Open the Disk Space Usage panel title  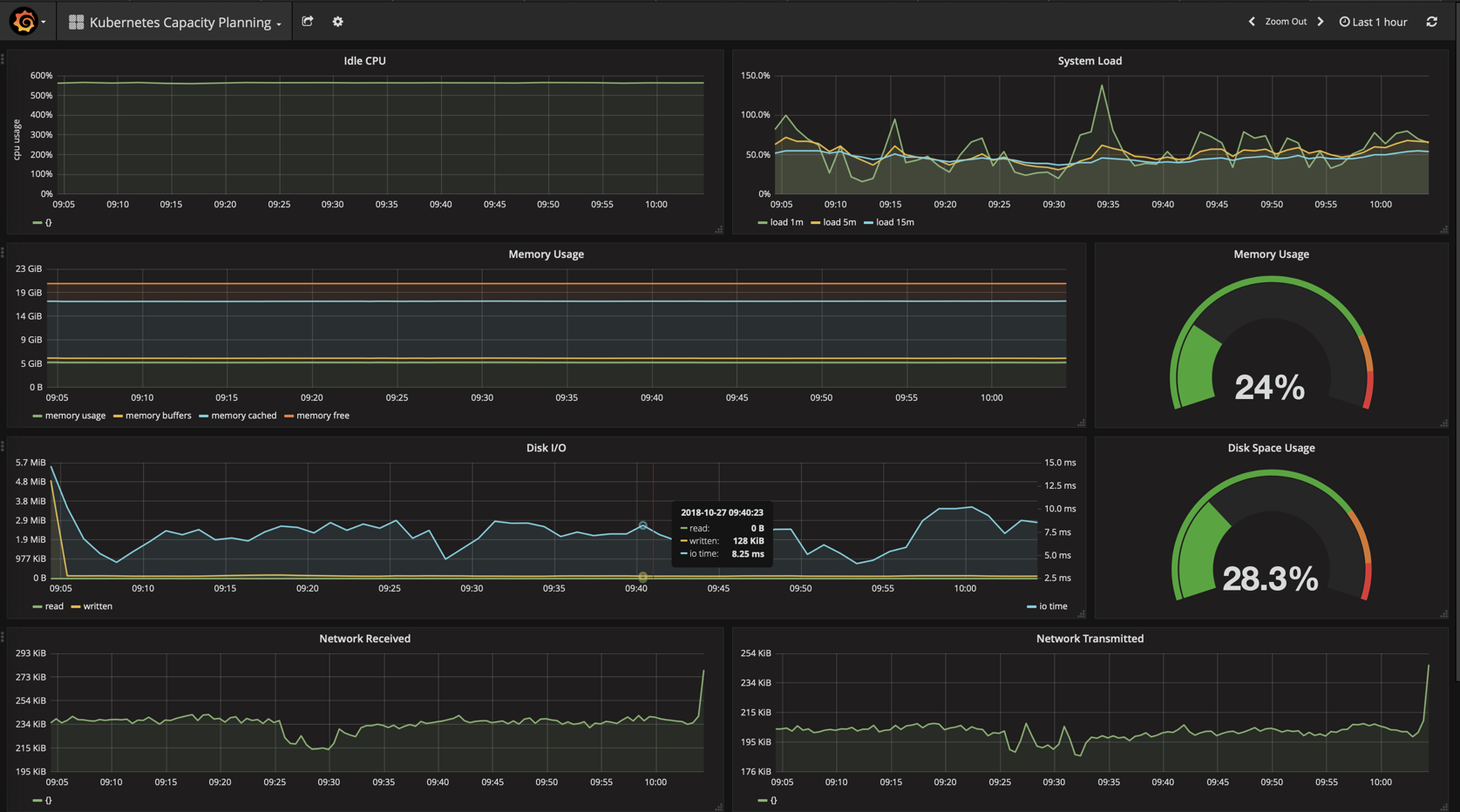[x=1271, y=448]
